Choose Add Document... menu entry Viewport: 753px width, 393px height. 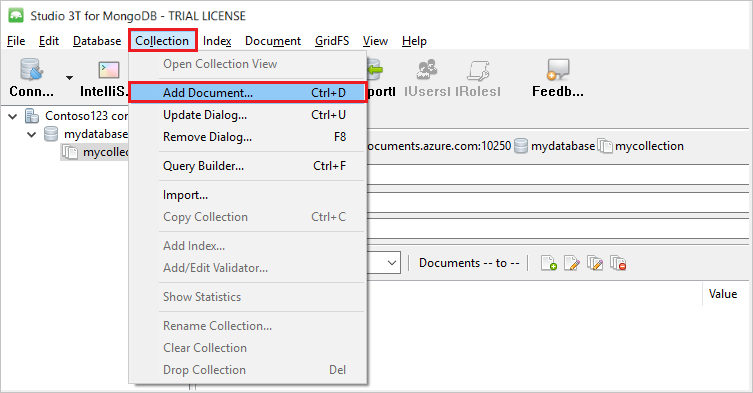click(x=248, y=93)
